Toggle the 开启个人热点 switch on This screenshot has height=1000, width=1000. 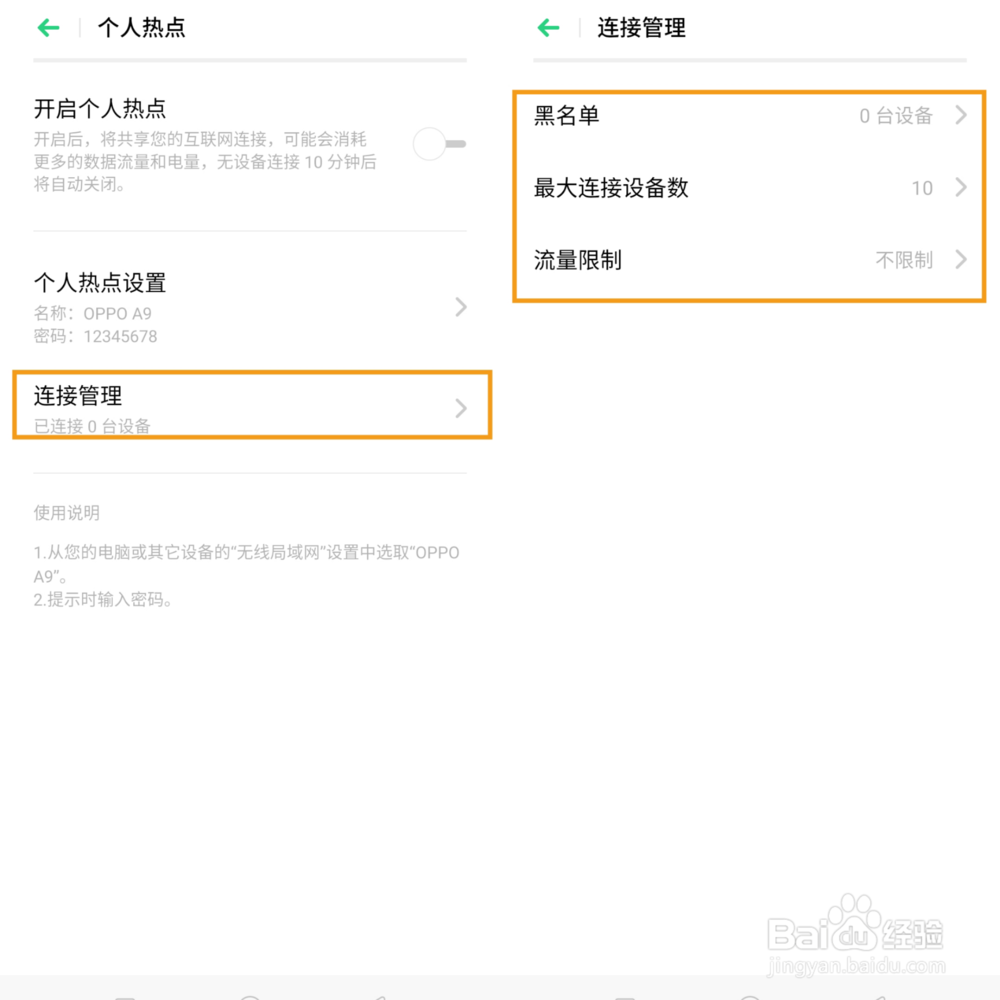(x=439, y=144)
